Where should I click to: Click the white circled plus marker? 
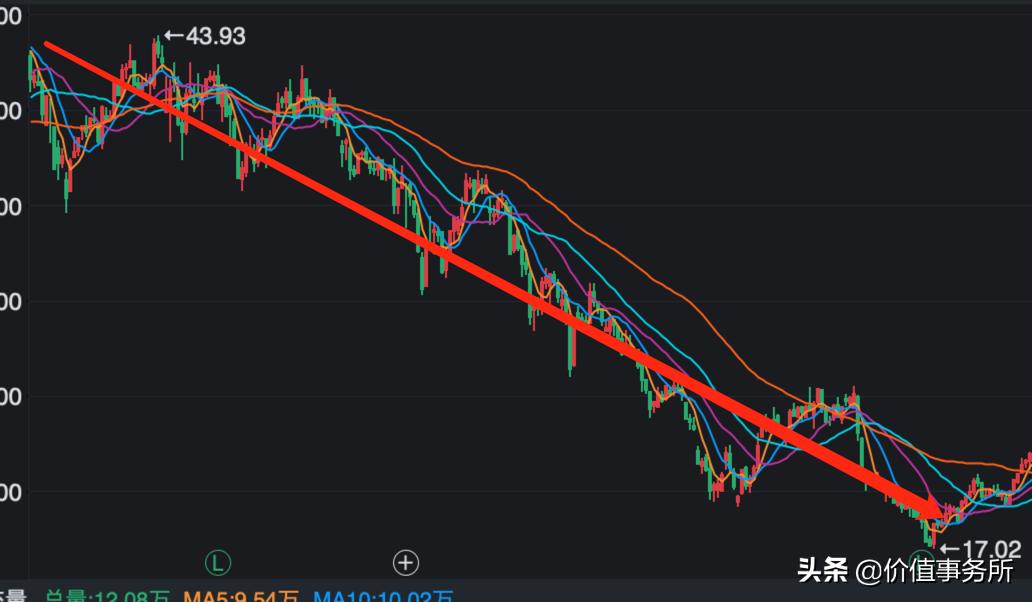click(x=406, y=563)
